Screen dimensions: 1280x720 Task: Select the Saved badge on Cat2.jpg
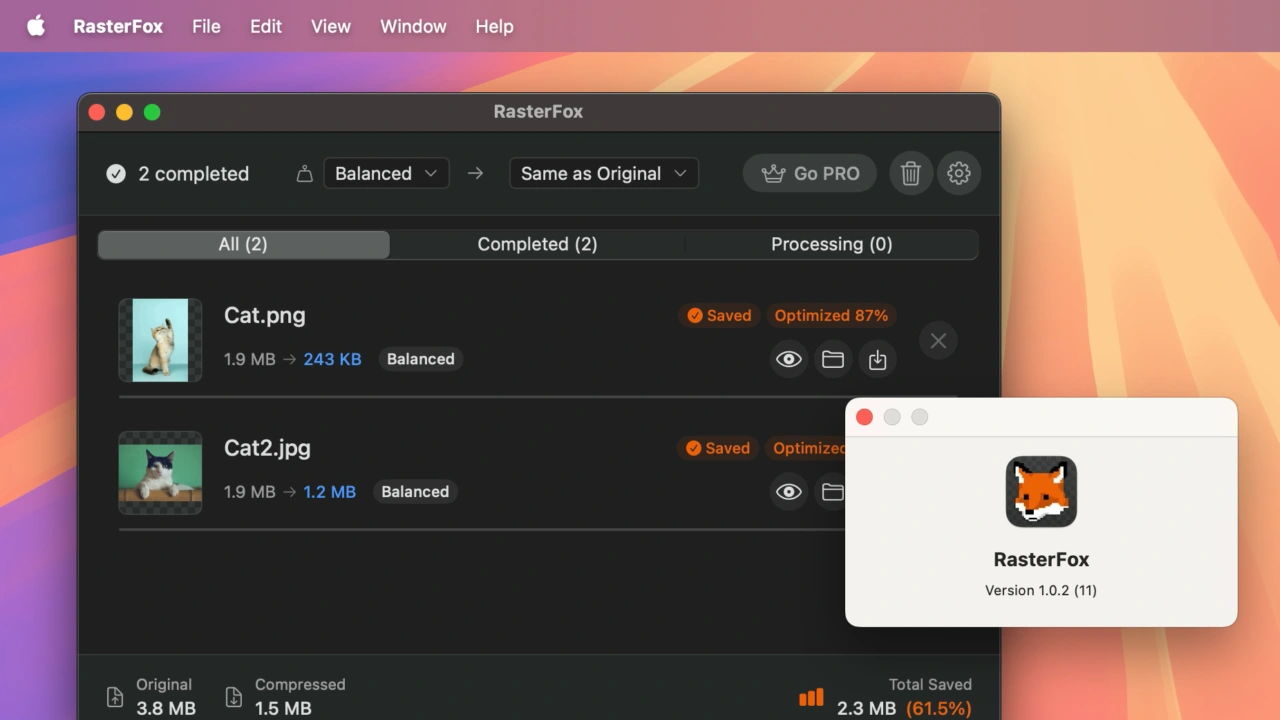(x=717, y=448)
